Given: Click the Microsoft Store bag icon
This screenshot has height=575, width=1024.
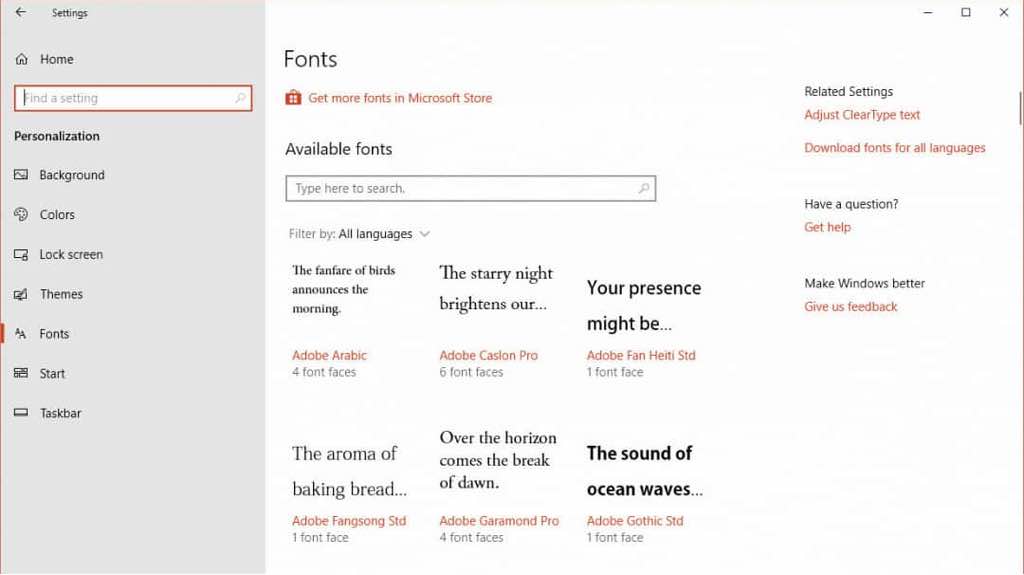Looking at the screenshot, I should pyautogui.click(x=293, y=97).
